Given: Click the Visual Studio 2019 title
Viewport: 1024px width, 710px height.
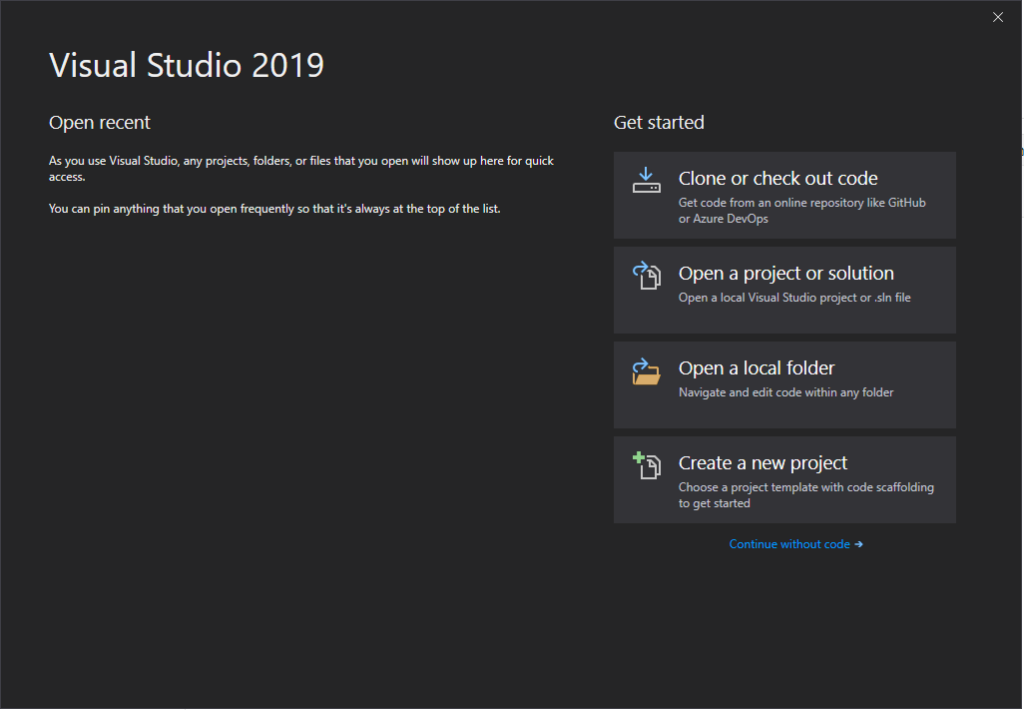Looking at the screenshot, I should 186,65.
